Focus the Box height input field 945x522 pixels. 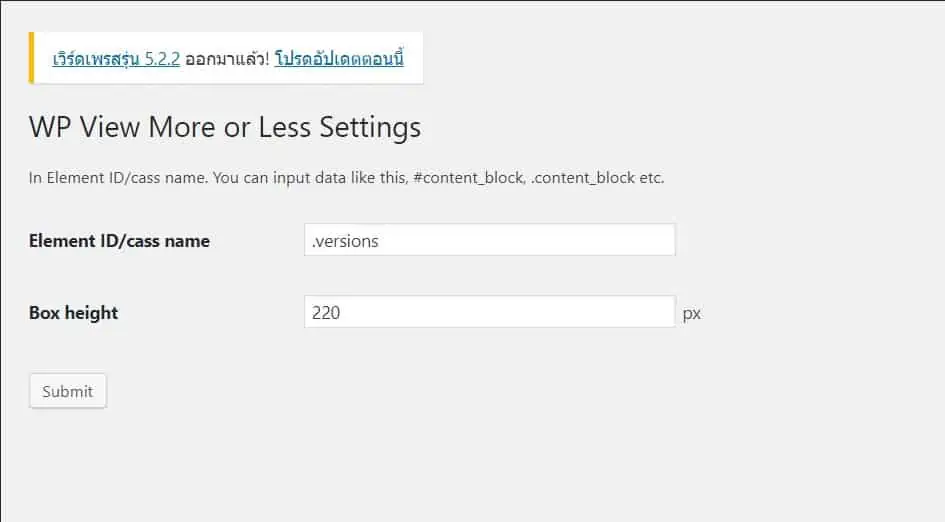(x=489, y=312)
